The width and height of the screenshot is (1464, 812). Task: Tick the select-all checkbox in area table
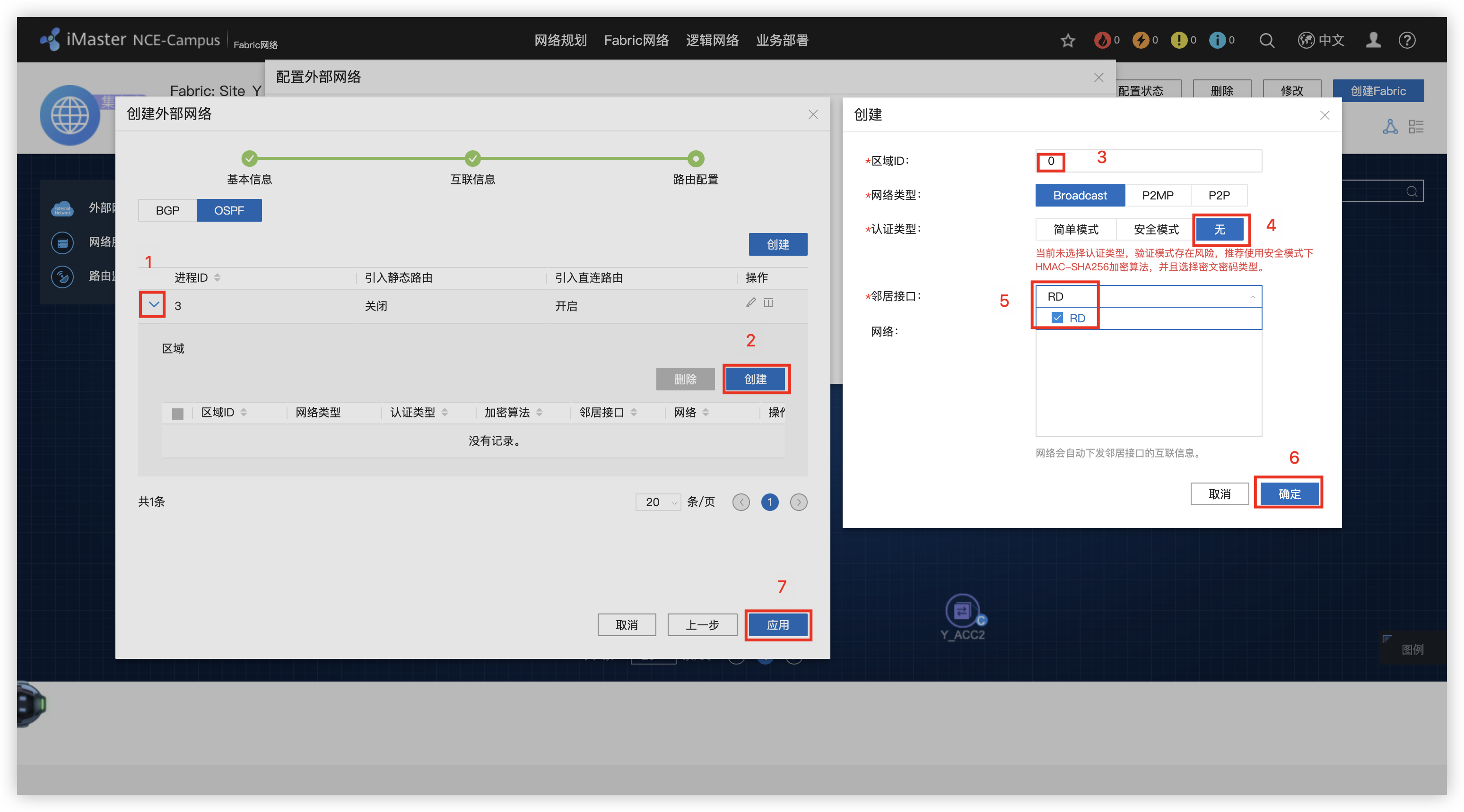click(177, 413)
